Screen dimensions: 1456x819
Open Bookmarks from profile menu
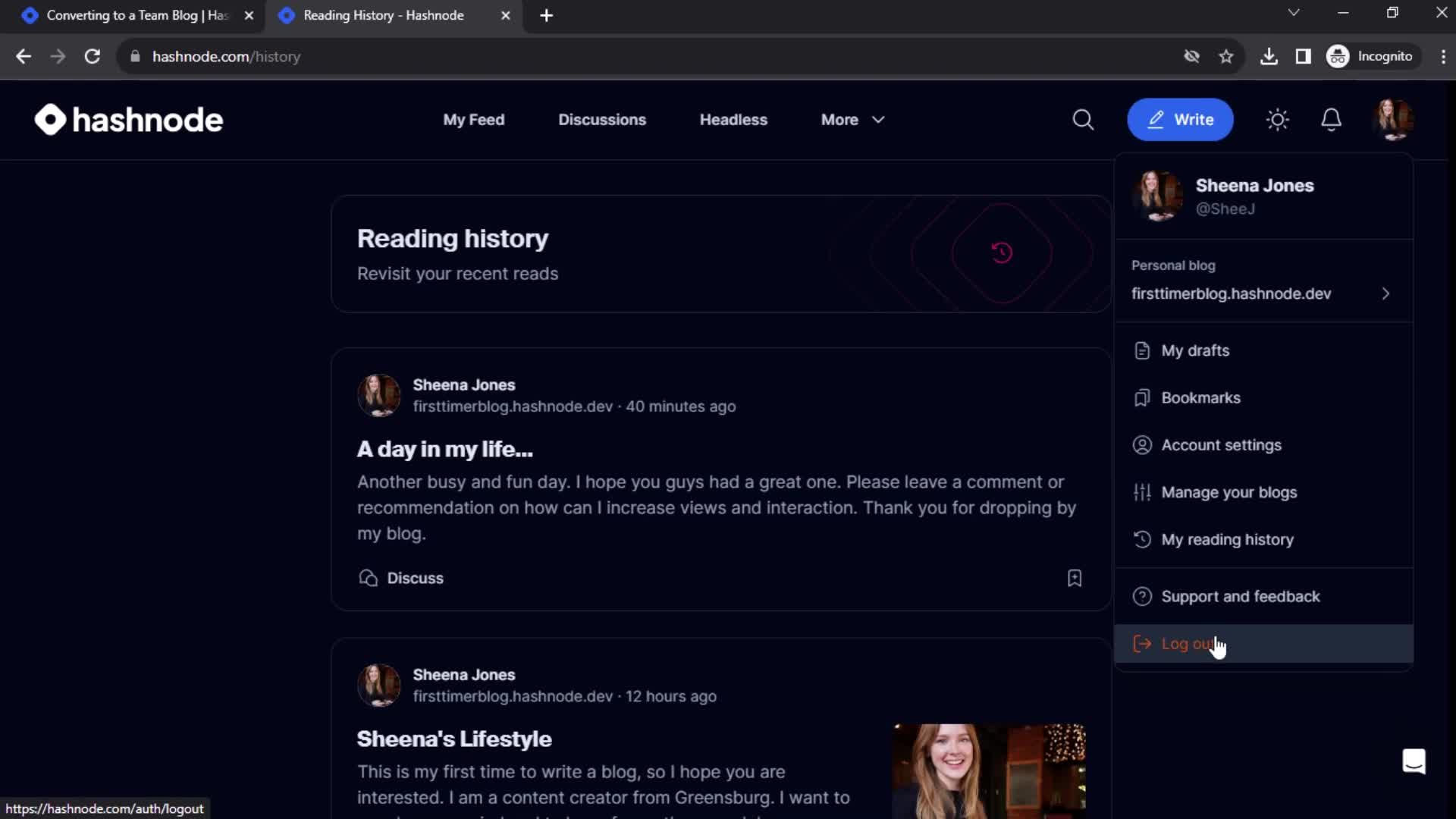tap(1263, 398)
